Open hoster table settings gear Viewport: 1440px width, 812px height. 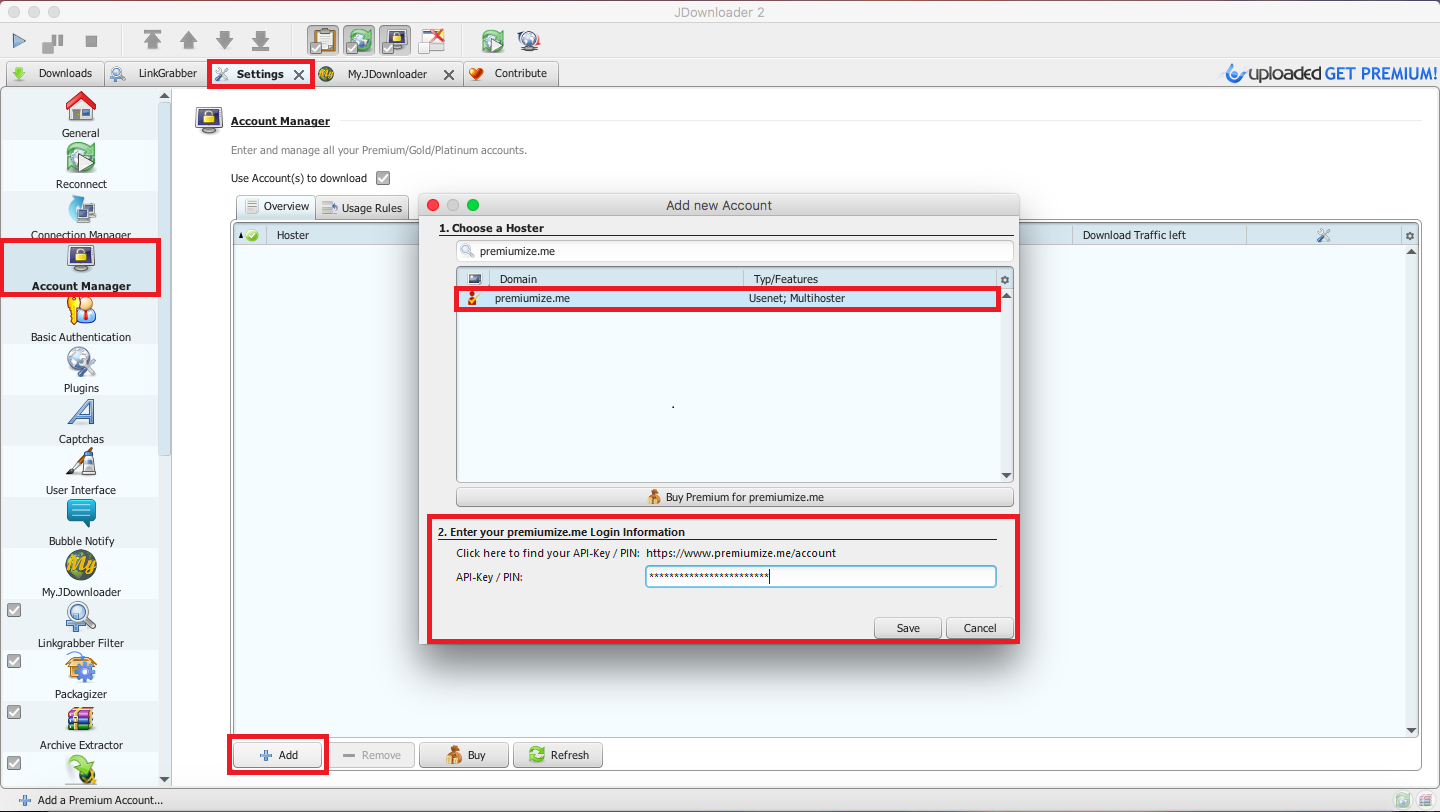tap(1005, 280)
